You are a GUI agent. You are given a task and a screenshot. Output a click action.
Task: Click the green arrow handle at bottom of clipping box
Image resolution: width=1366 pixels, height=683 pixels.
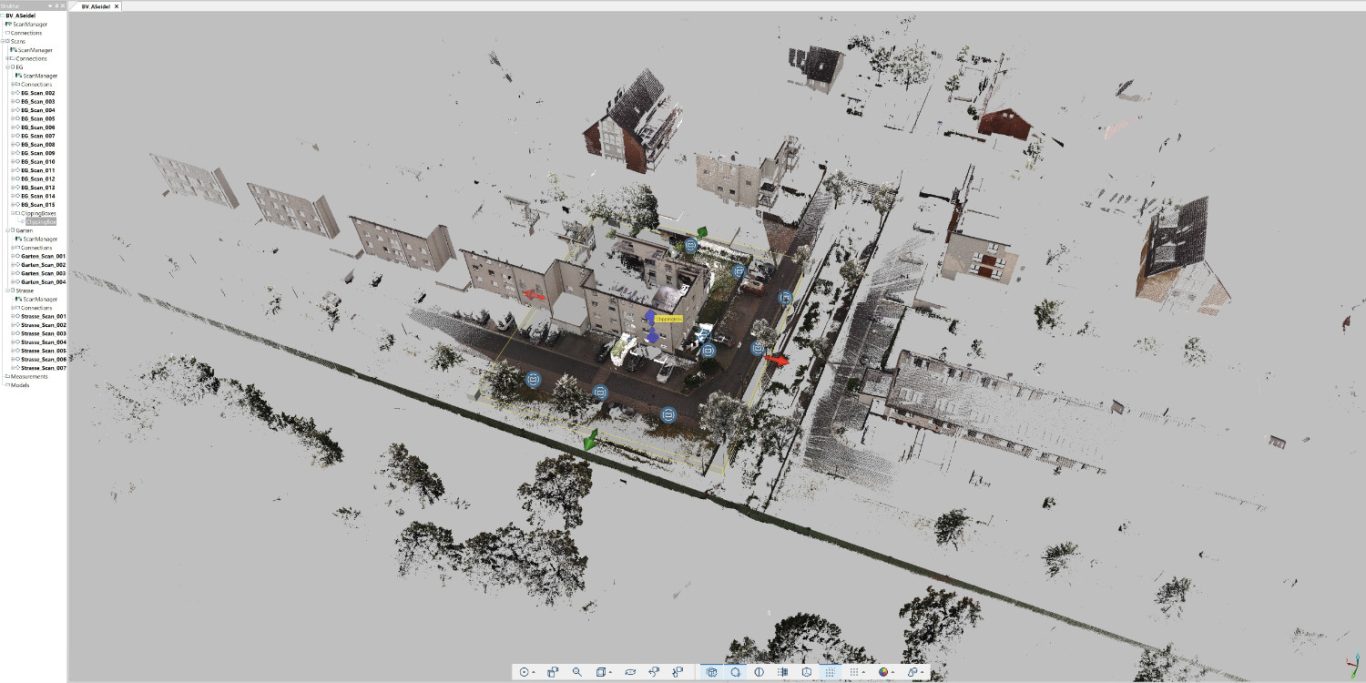[x=592, y=438]
